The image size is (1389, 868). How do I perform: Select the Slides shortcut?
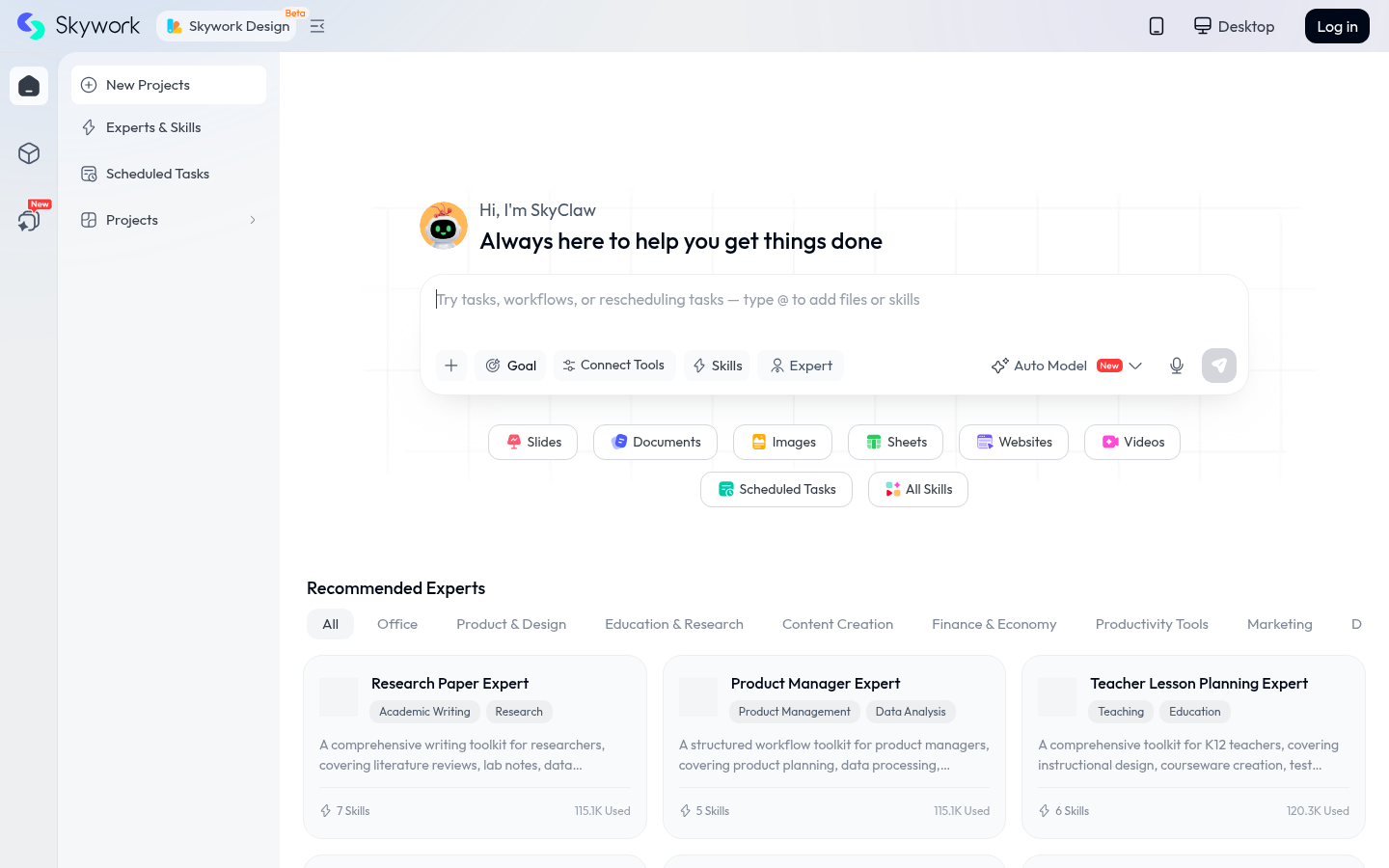(532, 442)
